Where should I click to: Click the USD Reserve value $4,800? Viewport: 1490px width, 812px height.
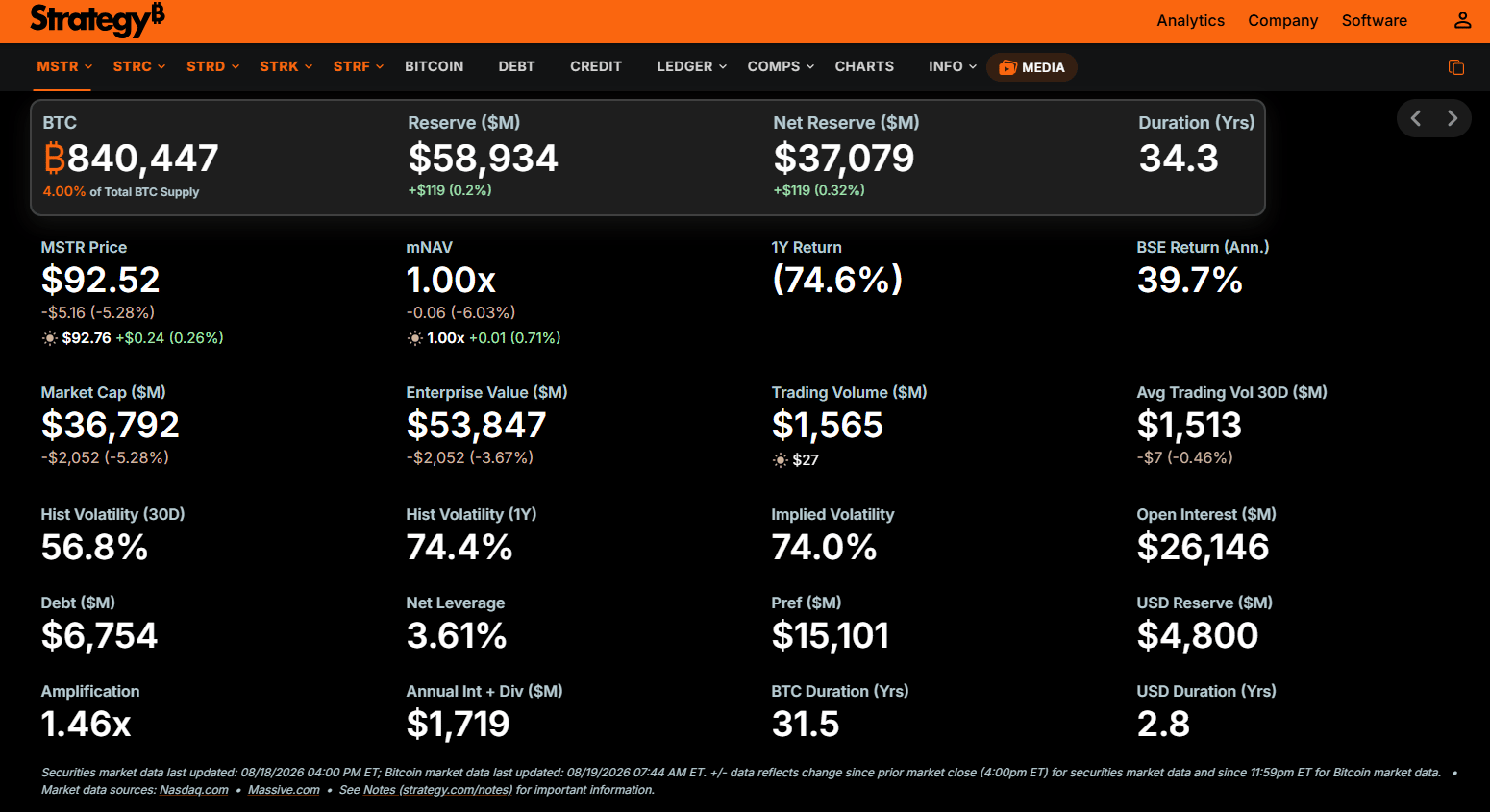point(1197,635)
